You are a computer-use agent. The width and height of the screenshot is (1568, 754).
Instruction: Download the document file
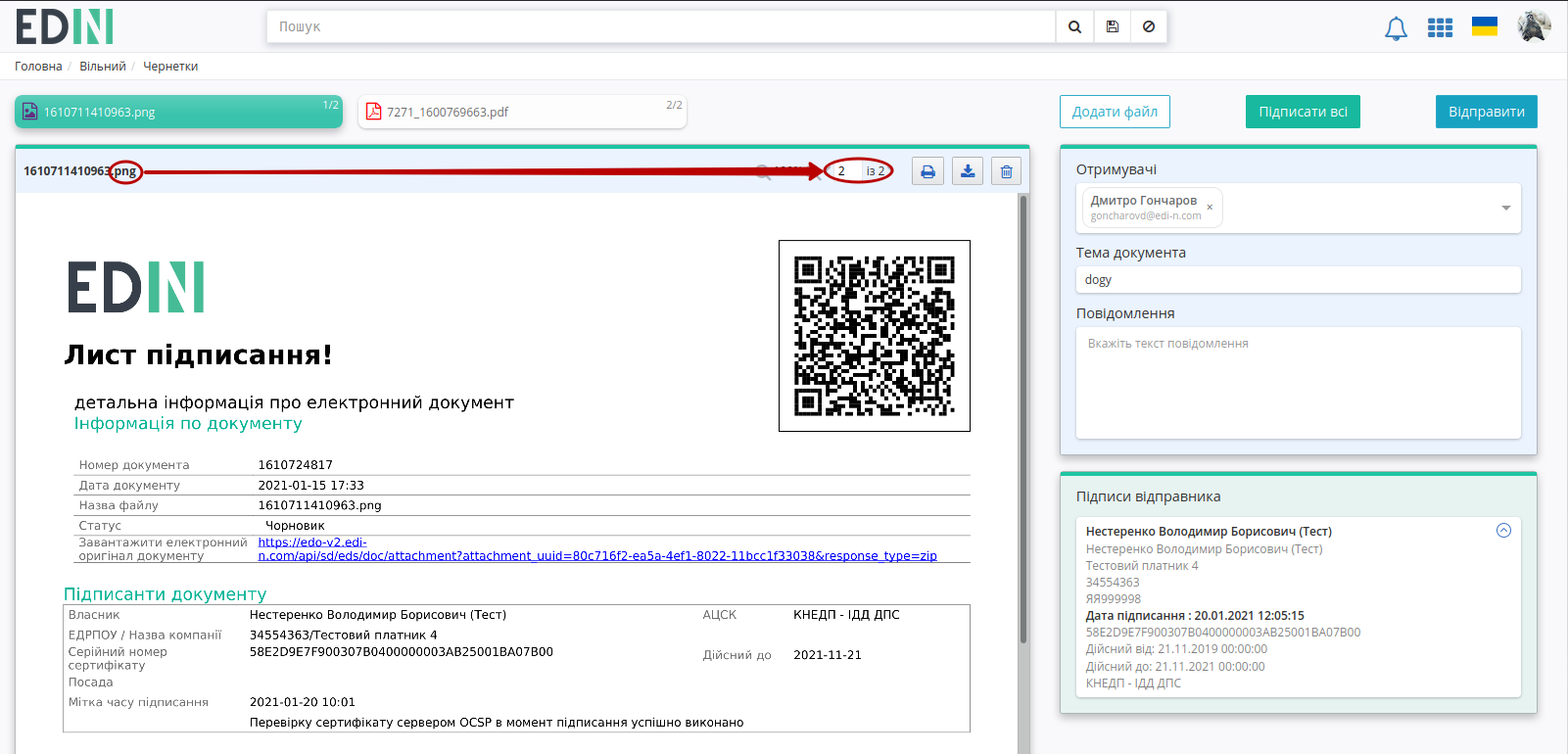click(968, 171)
